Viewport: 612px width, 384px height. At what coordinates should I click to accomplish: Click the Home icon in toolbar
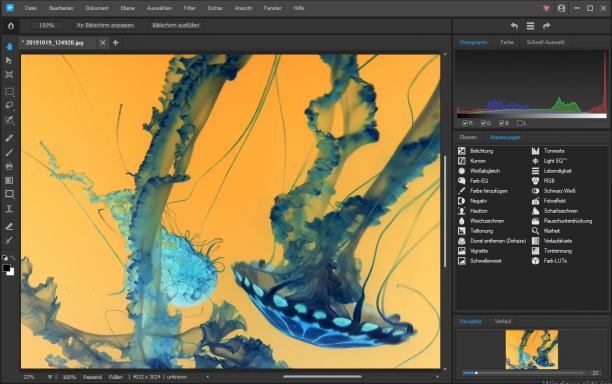click(x=11, y=26)
